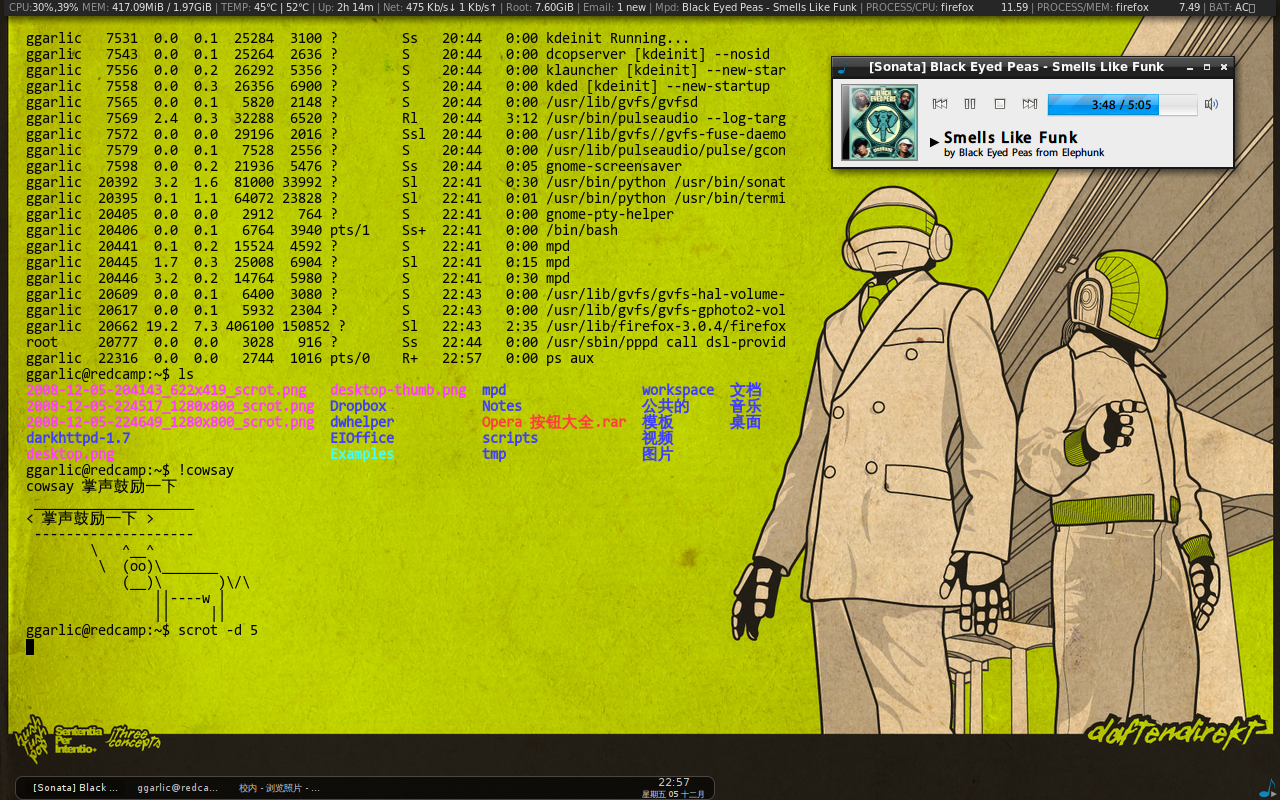Skip to next track in Sonata
The image size is (1280, 800).
(1029, 104)
